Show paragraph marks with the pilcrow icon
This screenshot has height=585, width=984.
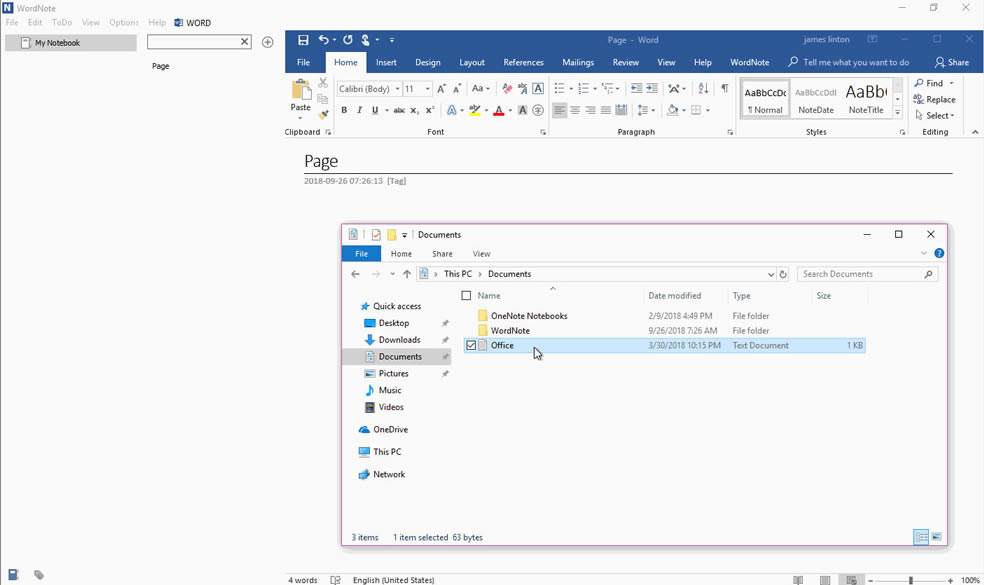(725, 89)
